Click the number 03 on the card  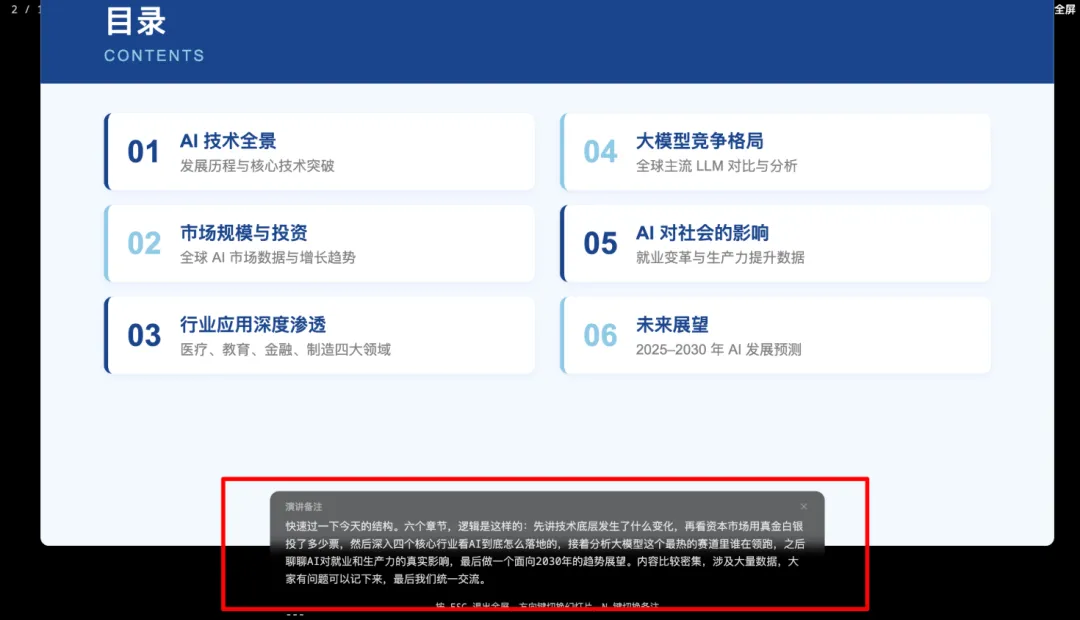(144, 335)
